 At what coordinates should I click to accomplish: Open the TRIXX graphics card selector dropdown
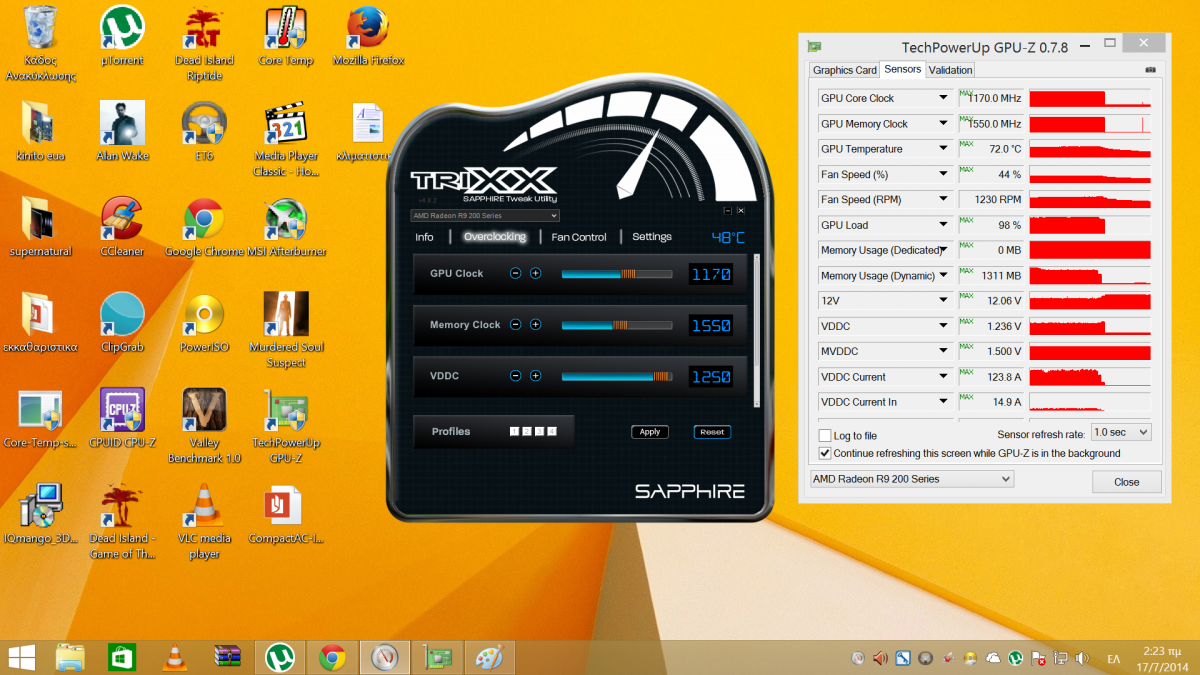pos(485,215)
